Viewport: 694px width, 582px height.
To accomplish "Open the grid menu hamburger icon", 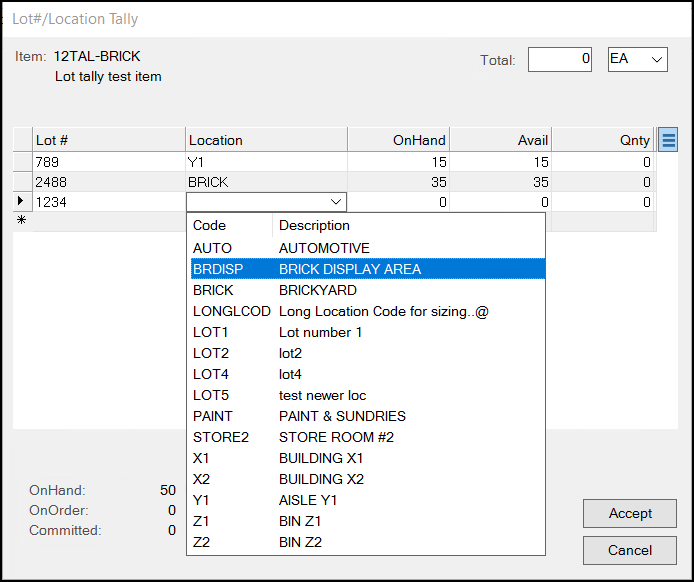I will [x=668, y=140].
